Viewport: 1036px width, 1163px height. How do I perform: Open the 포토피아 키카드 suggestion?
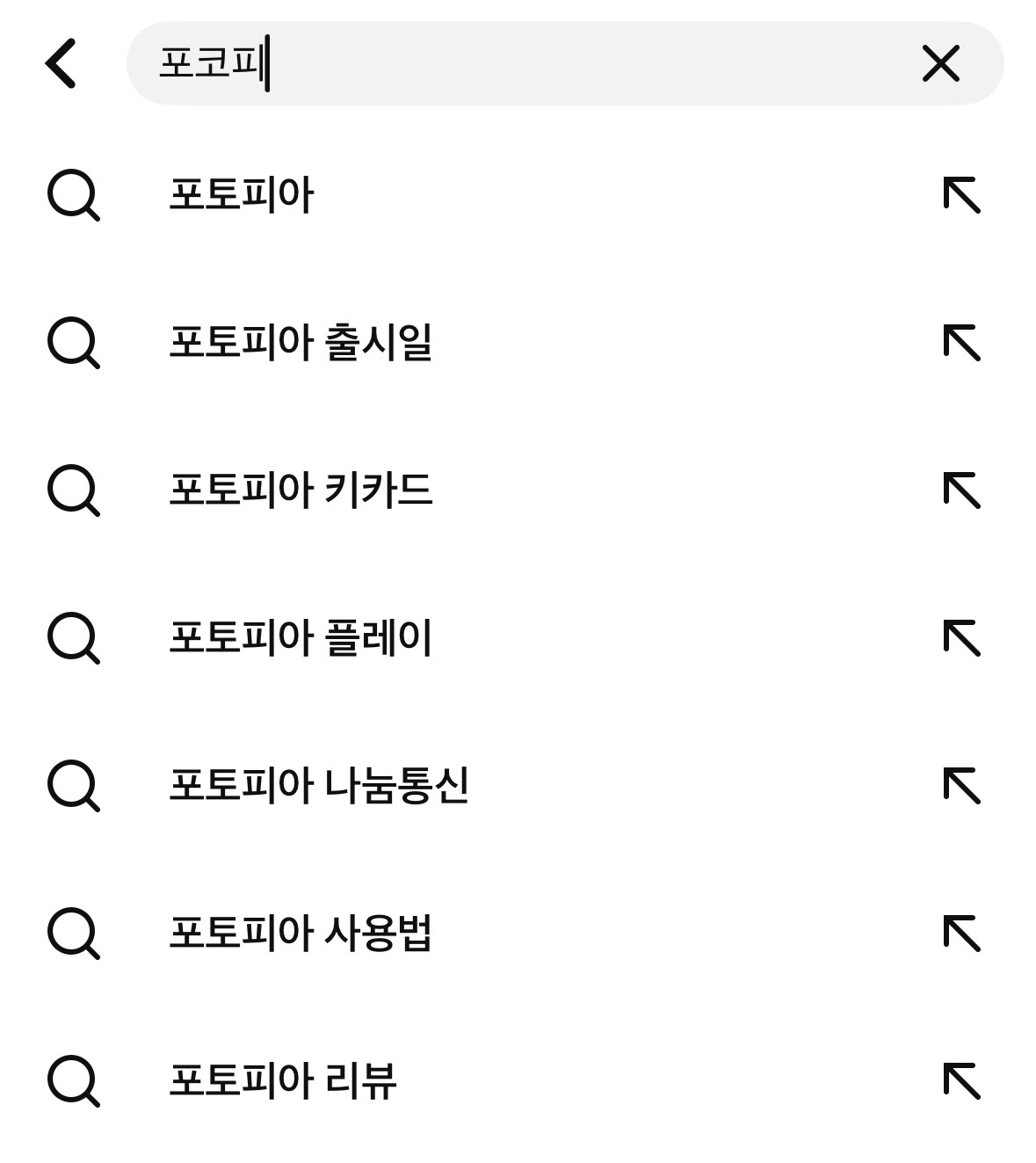[x=301, y=490]
